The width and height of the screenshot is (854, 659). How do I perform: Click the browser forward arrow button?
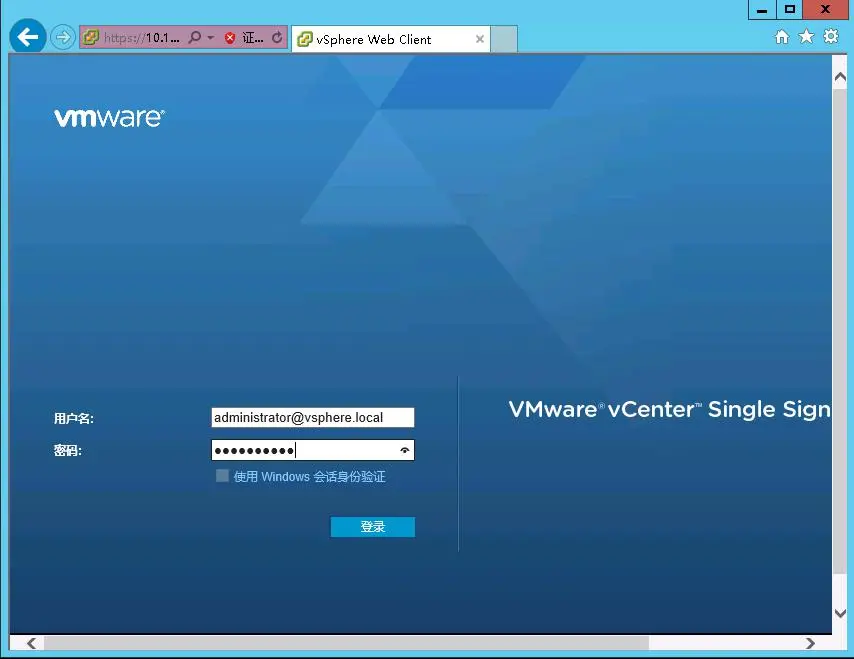pos(63,38)
